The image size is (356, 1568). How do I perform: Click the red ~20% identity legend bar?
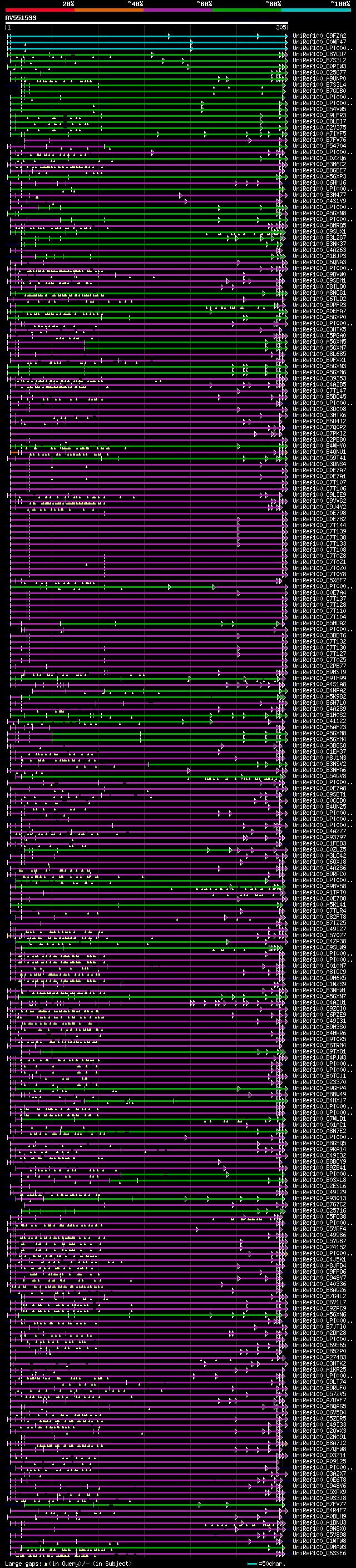pyautogui.click(x=39, y=10)
